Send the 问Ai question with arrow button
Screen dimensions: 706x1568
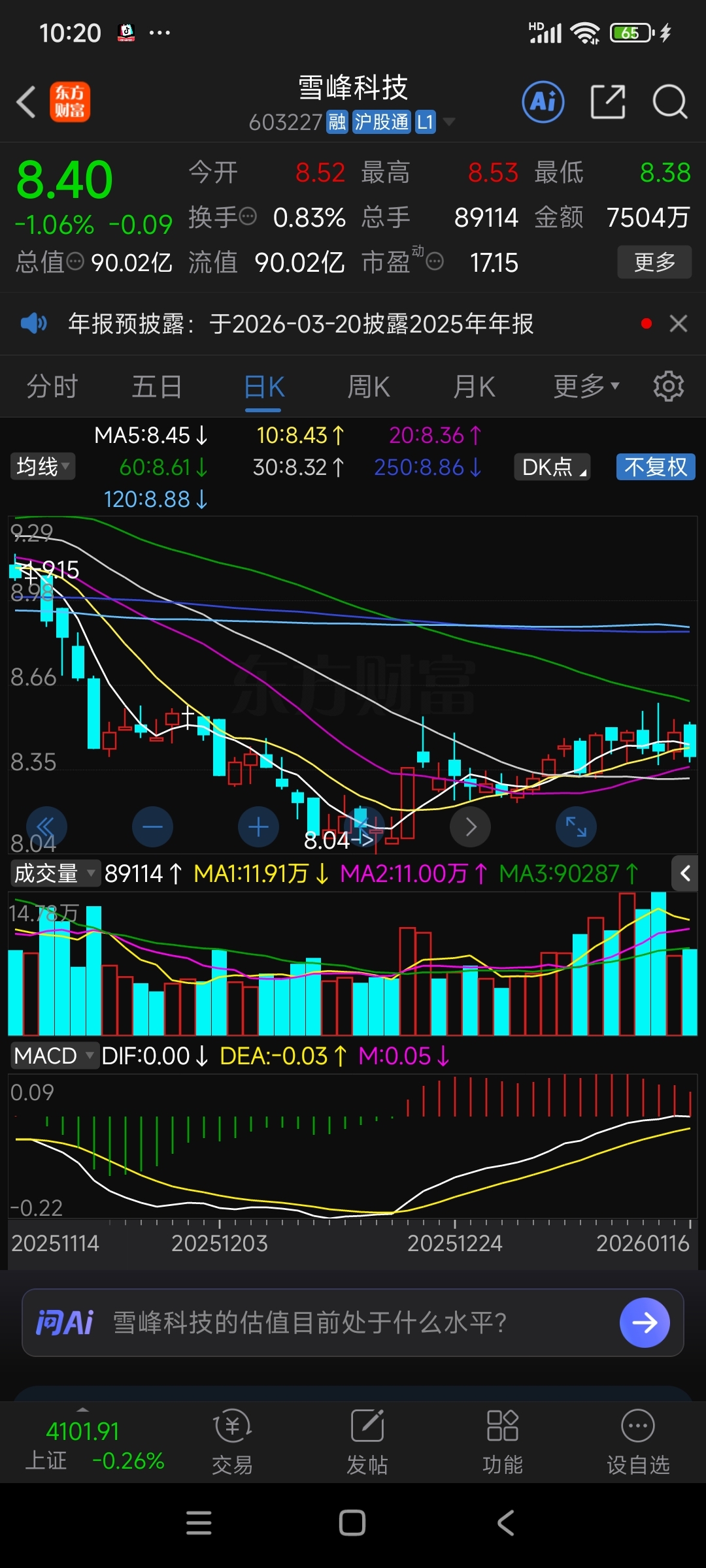pyautogui.click(x=645, y=1322)
